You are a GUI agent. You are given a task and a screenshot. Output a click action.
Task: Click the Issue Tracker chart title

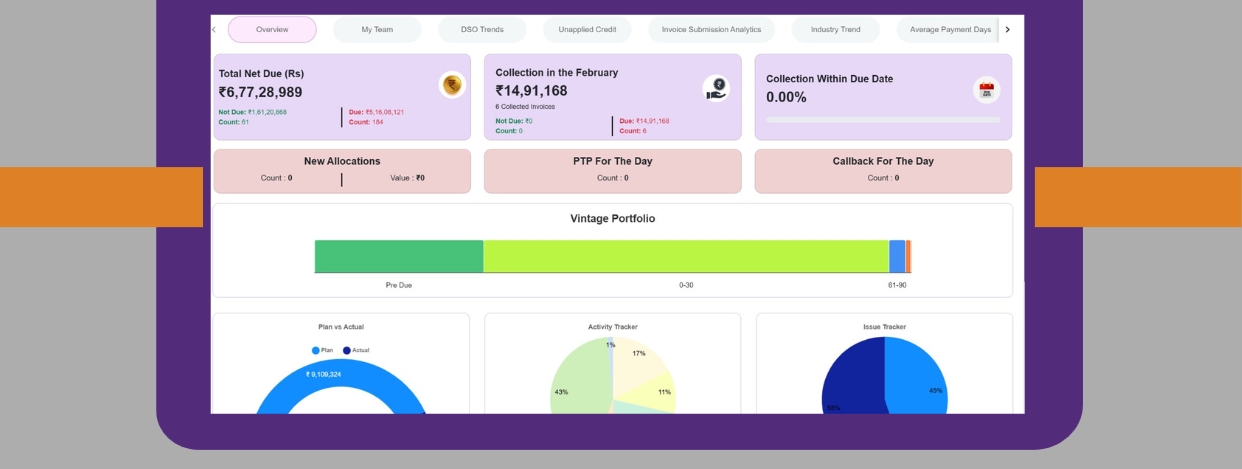coord(885,327)
